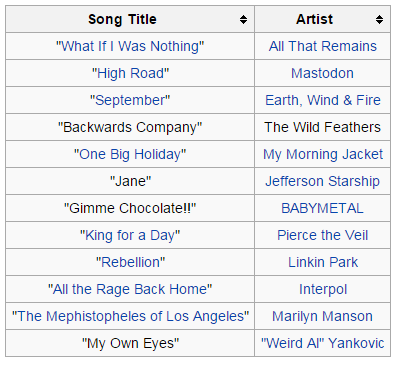Open the All That Remains artist link
This screenshot has width=402, height=367.
click(323, 46)
